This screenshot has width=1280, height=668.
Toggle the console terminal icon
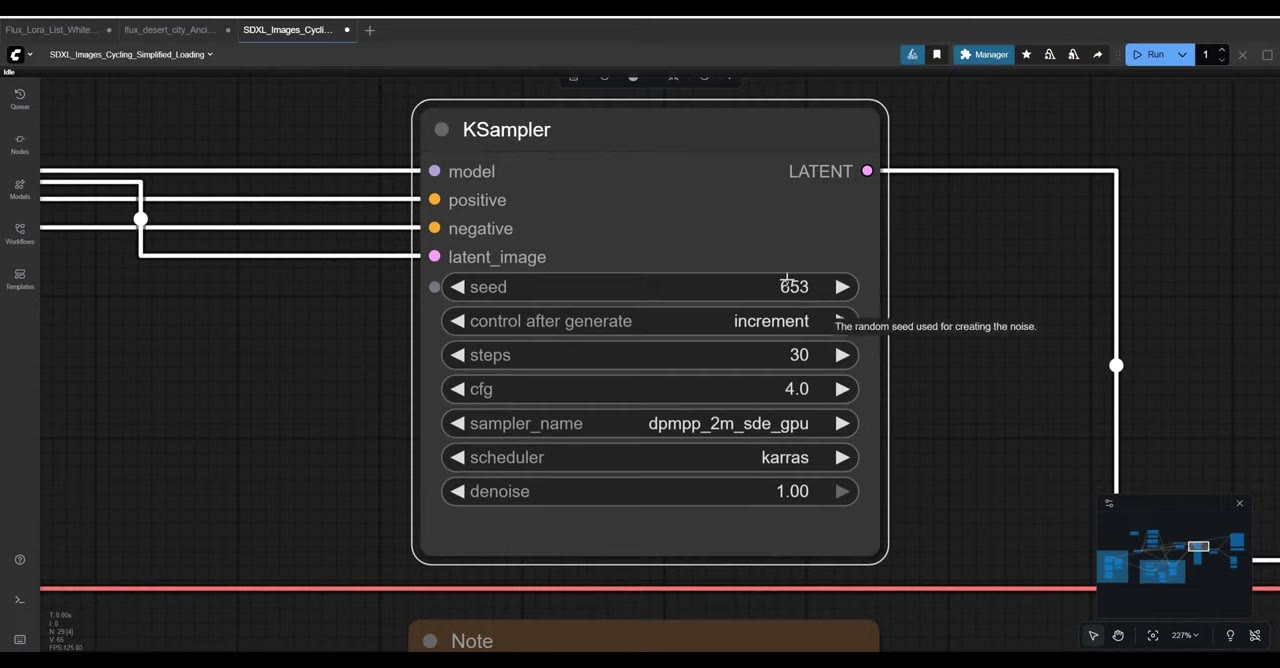coord(19,600)
